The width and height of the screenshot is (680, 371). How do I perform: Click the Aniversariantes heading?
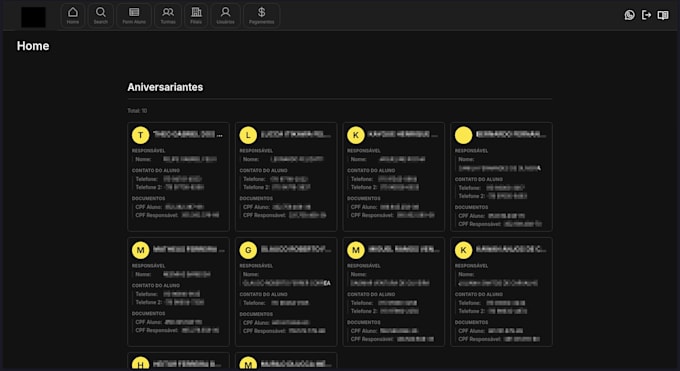(x=165, y=87)
